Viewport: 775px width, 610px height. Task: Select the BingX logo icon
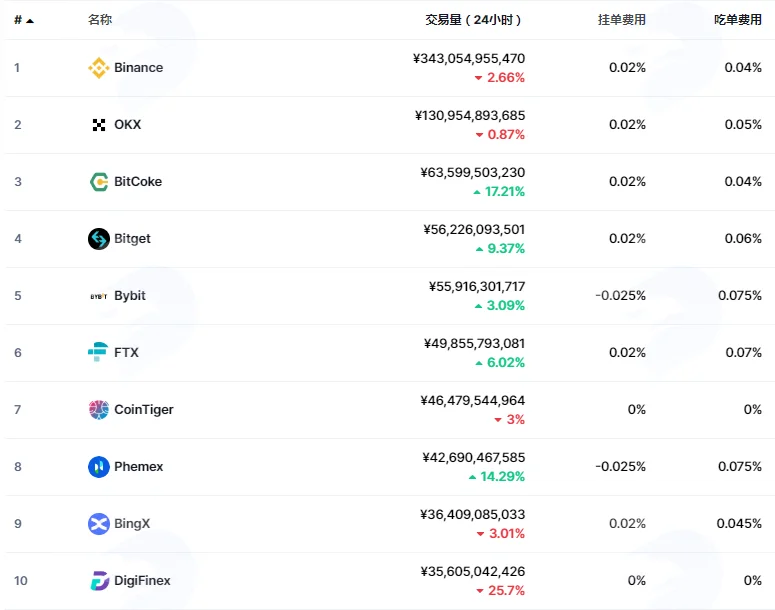click(99, 524)
